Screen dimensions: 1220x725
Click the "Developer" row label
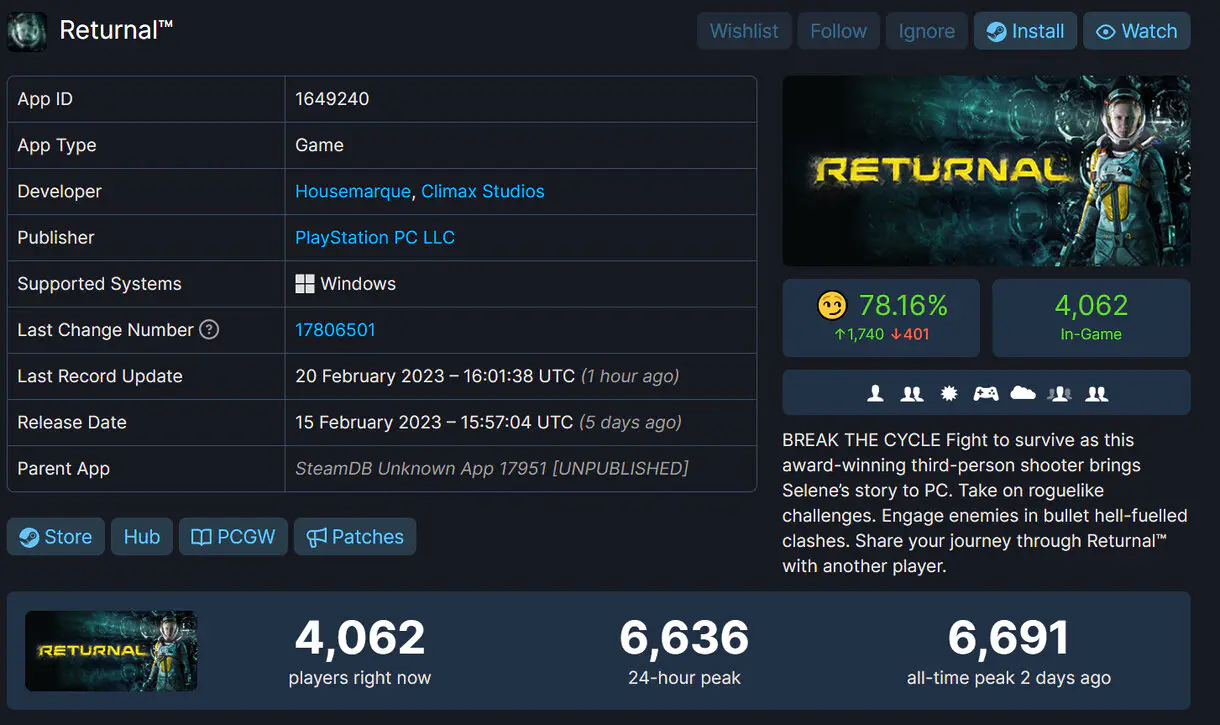coord(60,191)
